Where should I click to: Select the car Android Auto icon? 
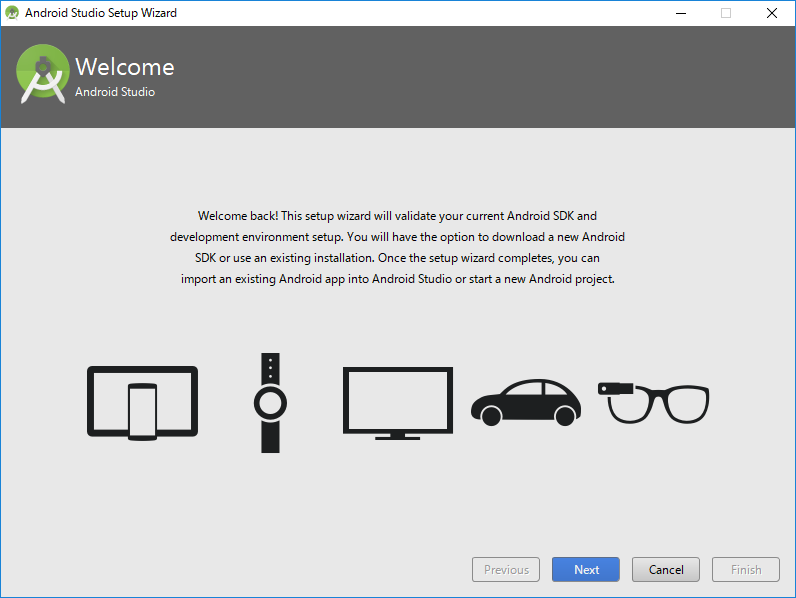[x=526, y=402]
